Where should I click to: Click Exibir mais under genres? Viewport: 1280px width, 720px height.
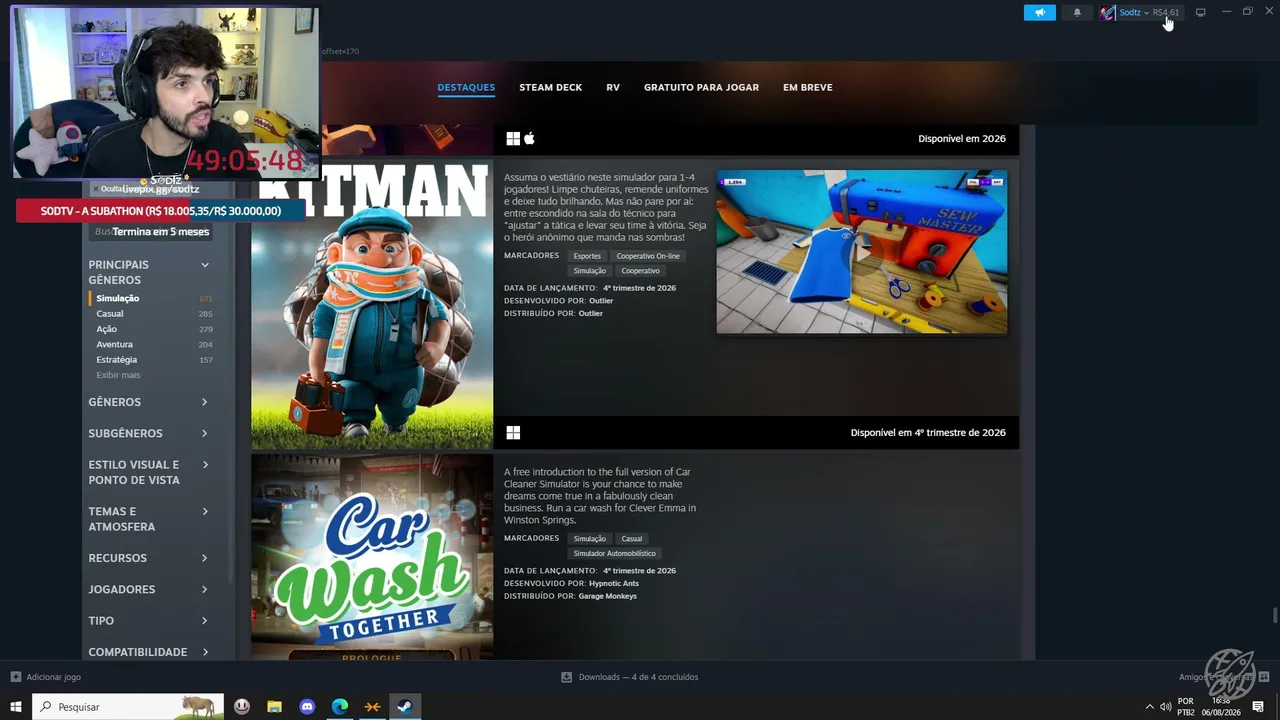118,375
